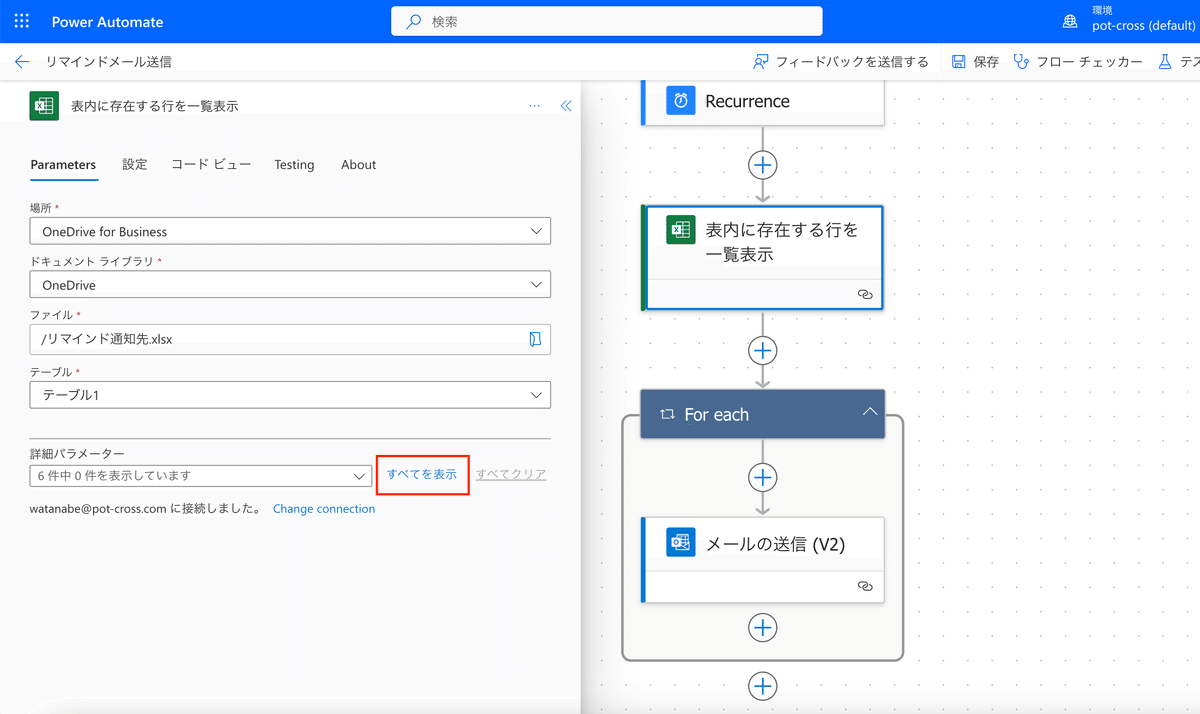The image size is (1200, 714).
Task: Click the 保存 button label
Action: (986, 62)
